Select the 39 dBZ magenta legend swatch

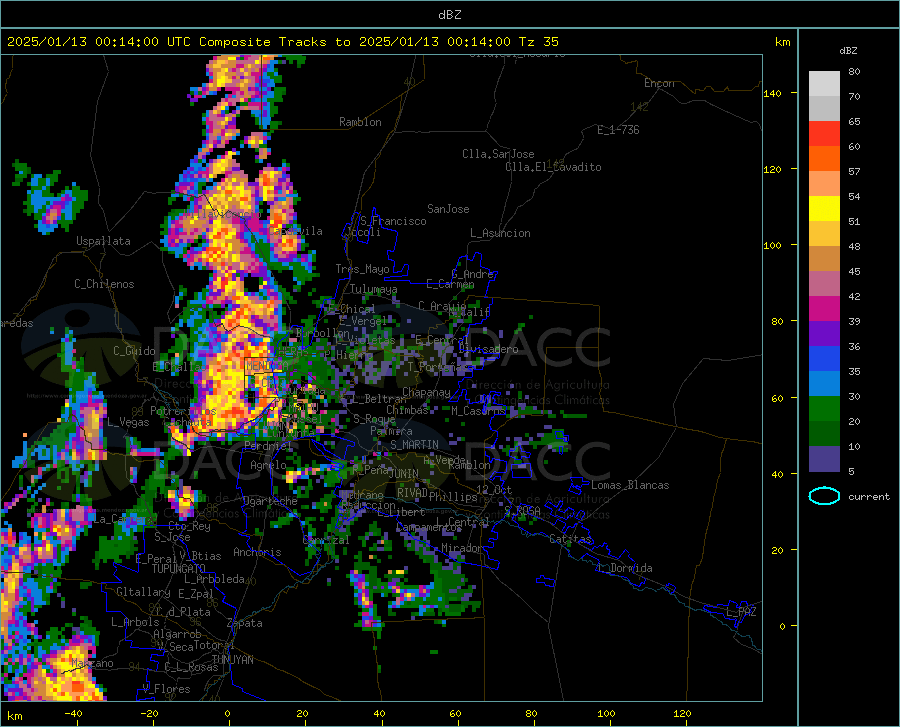click(x=824, y=309)
